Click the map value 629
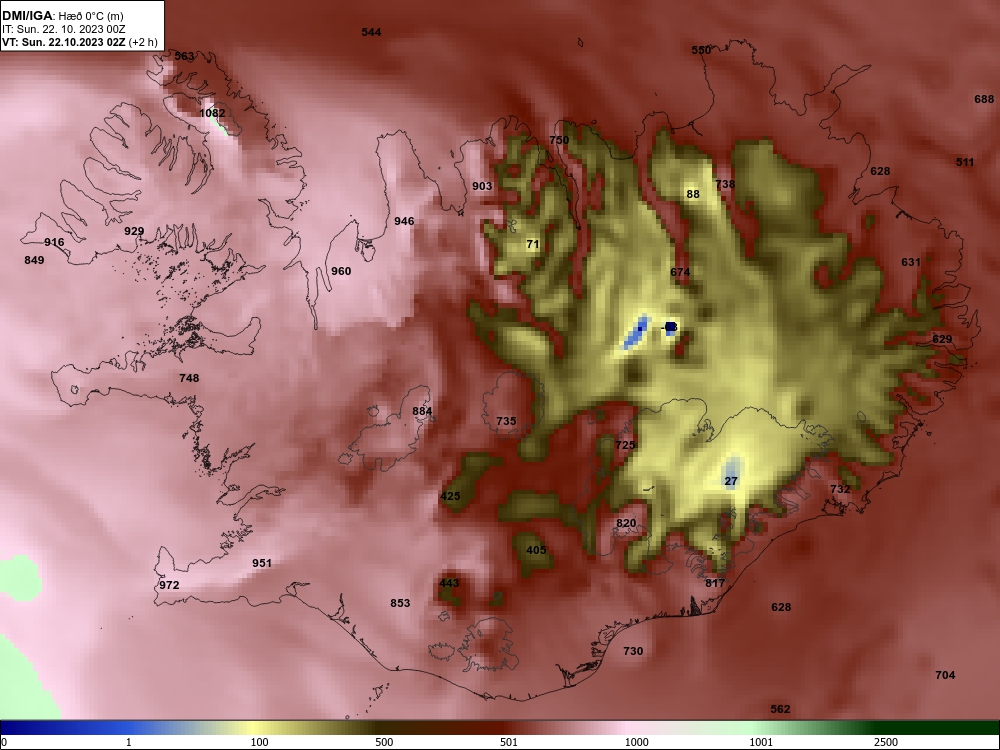Screen dimensions: 1000x750 pyautogui.click(x=942, y=339)
